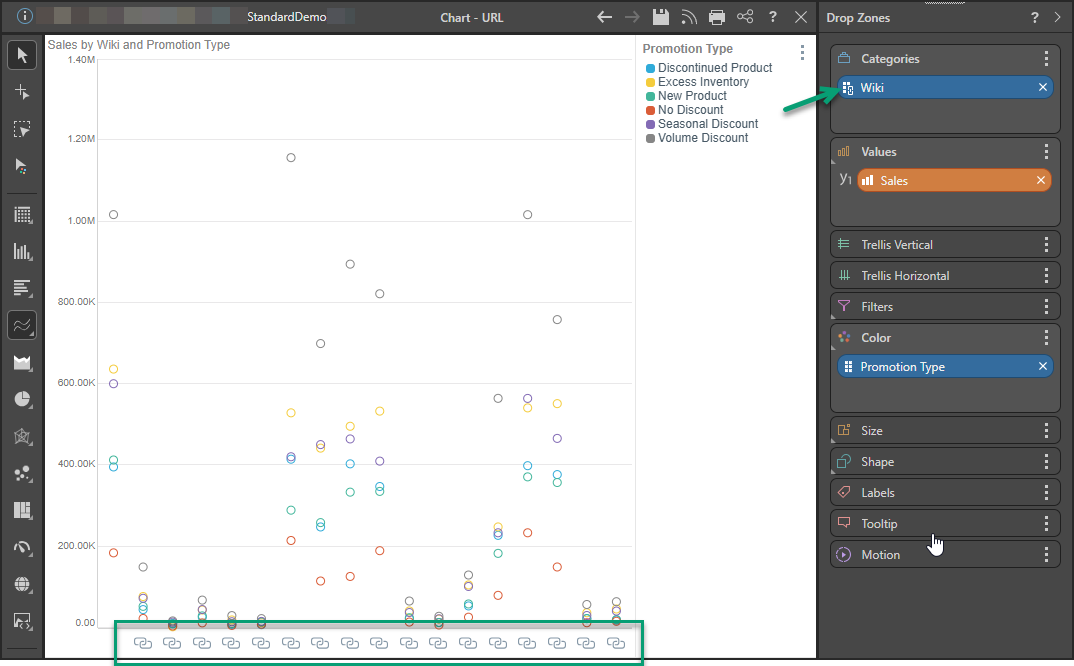1074x666 pixels.
Task: Open Promotion Type legend options menu
Action: [802, 53]
